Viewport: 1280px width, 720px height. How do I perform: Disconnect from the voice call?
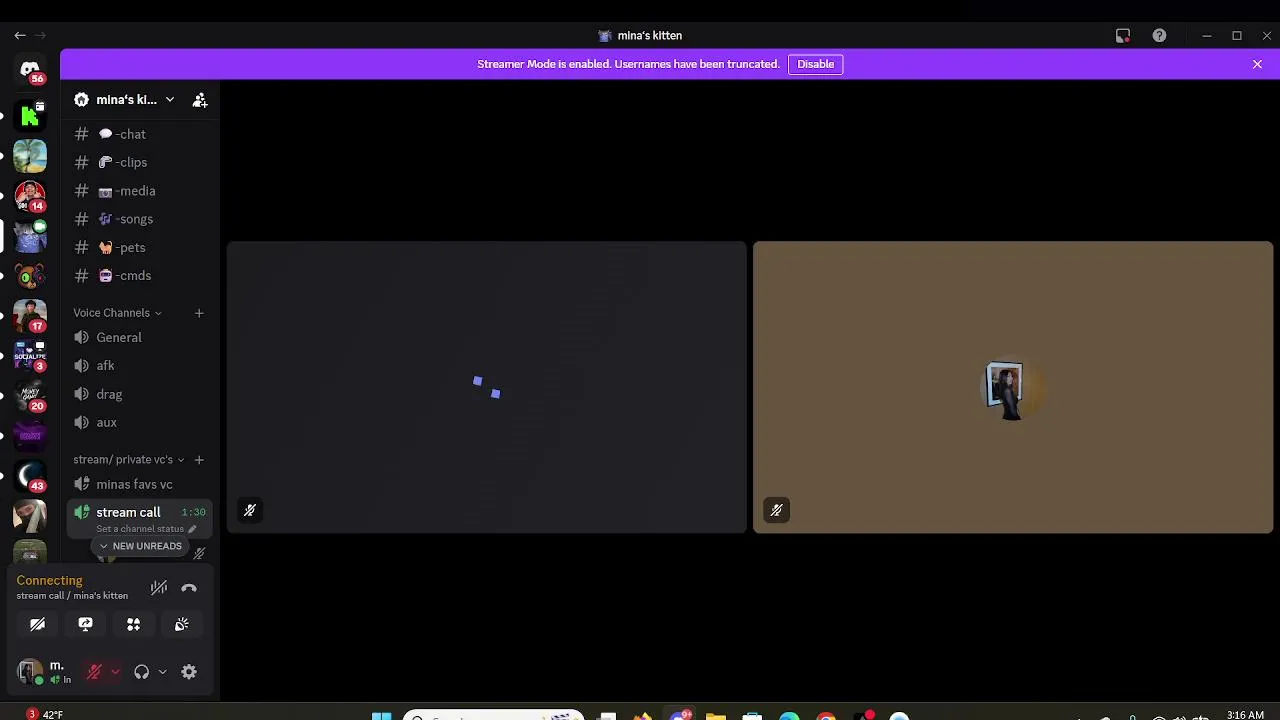click(189, 588)
